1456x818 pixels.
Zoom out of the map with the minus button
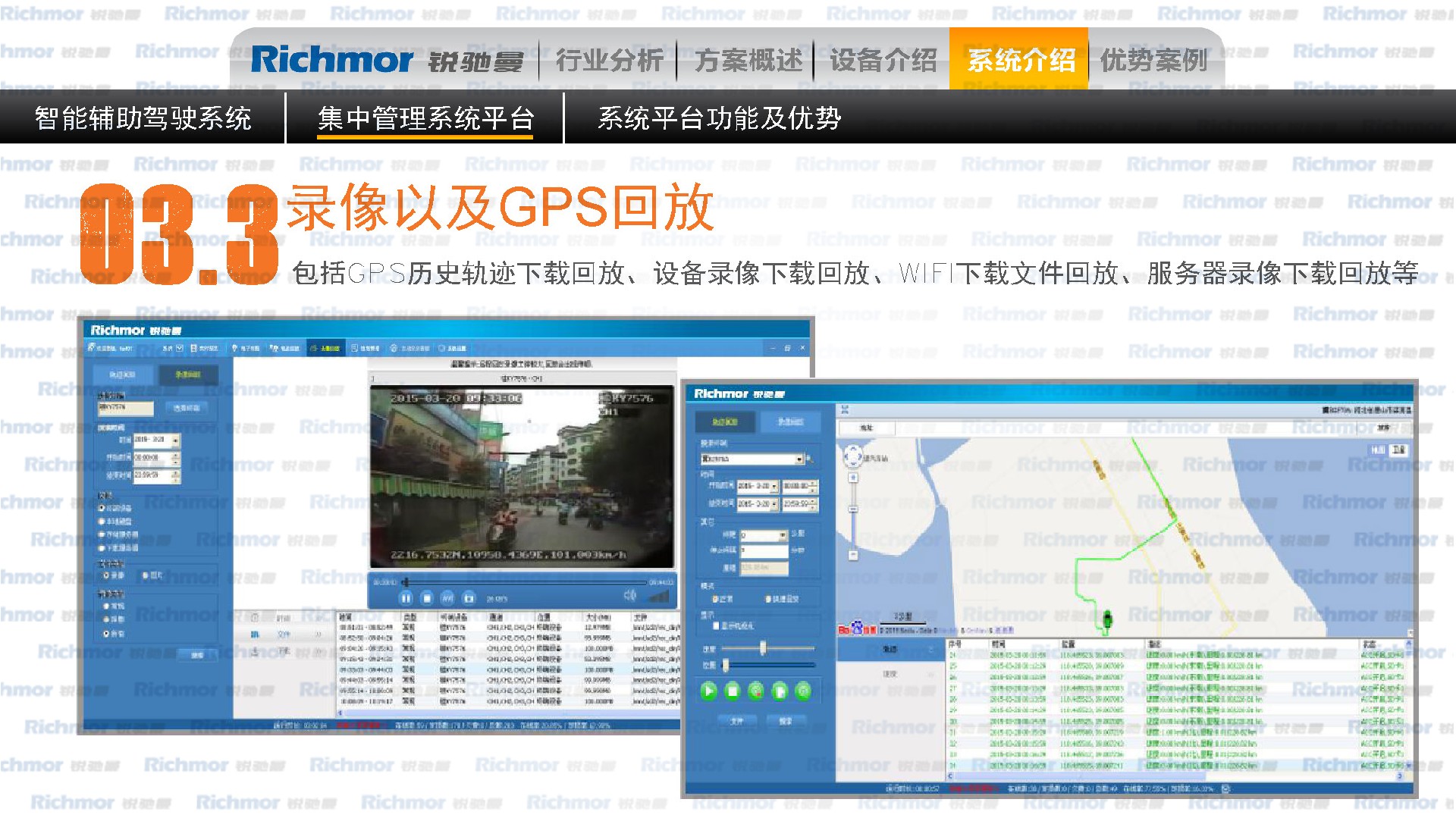pos(853,555)
